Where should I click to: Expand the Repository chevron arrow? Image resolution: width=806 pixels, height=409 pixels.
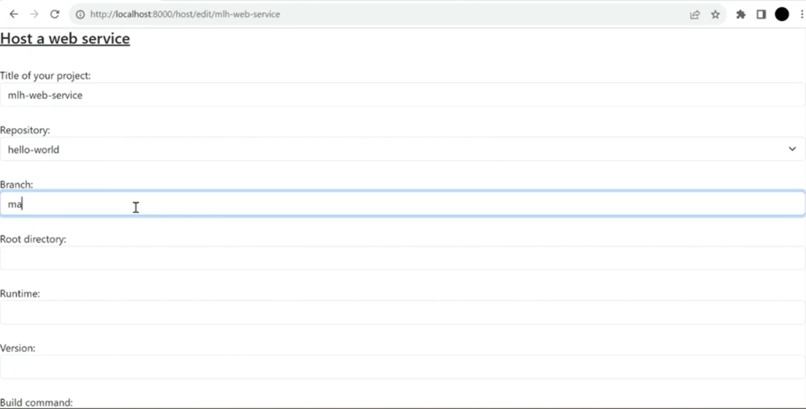[792, 149]
